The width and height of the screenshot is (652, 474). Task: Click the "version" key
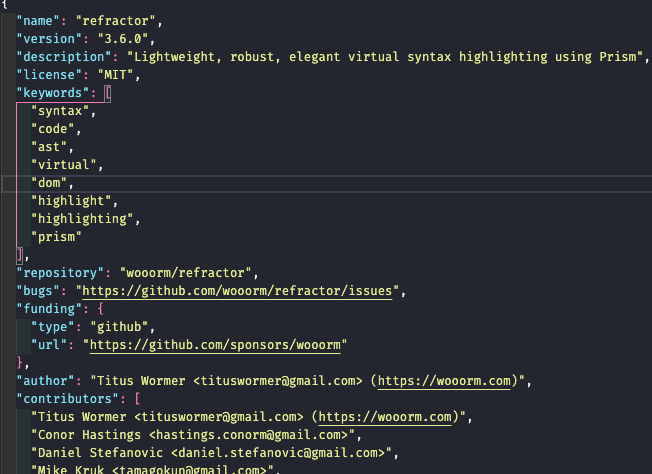[x=49, y=39]
